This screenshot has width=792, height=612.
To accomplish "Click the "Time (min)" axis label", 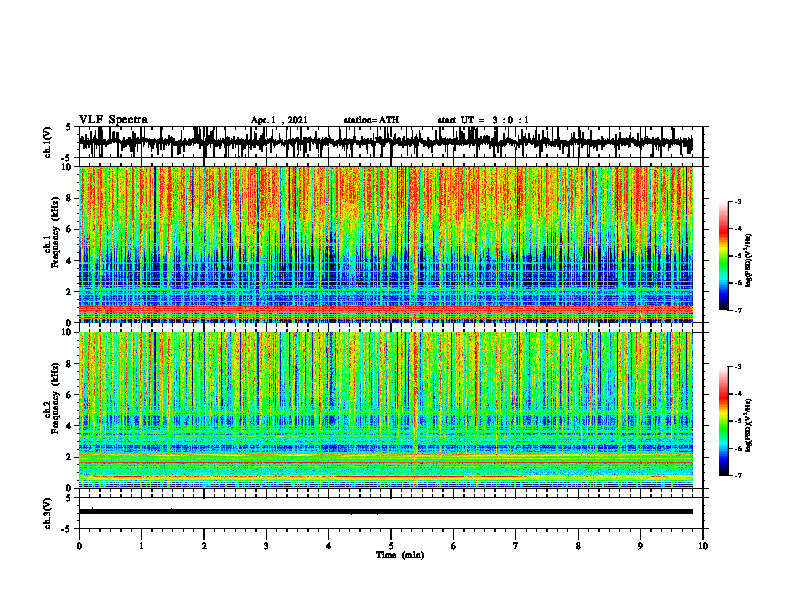I will [400, 555].
